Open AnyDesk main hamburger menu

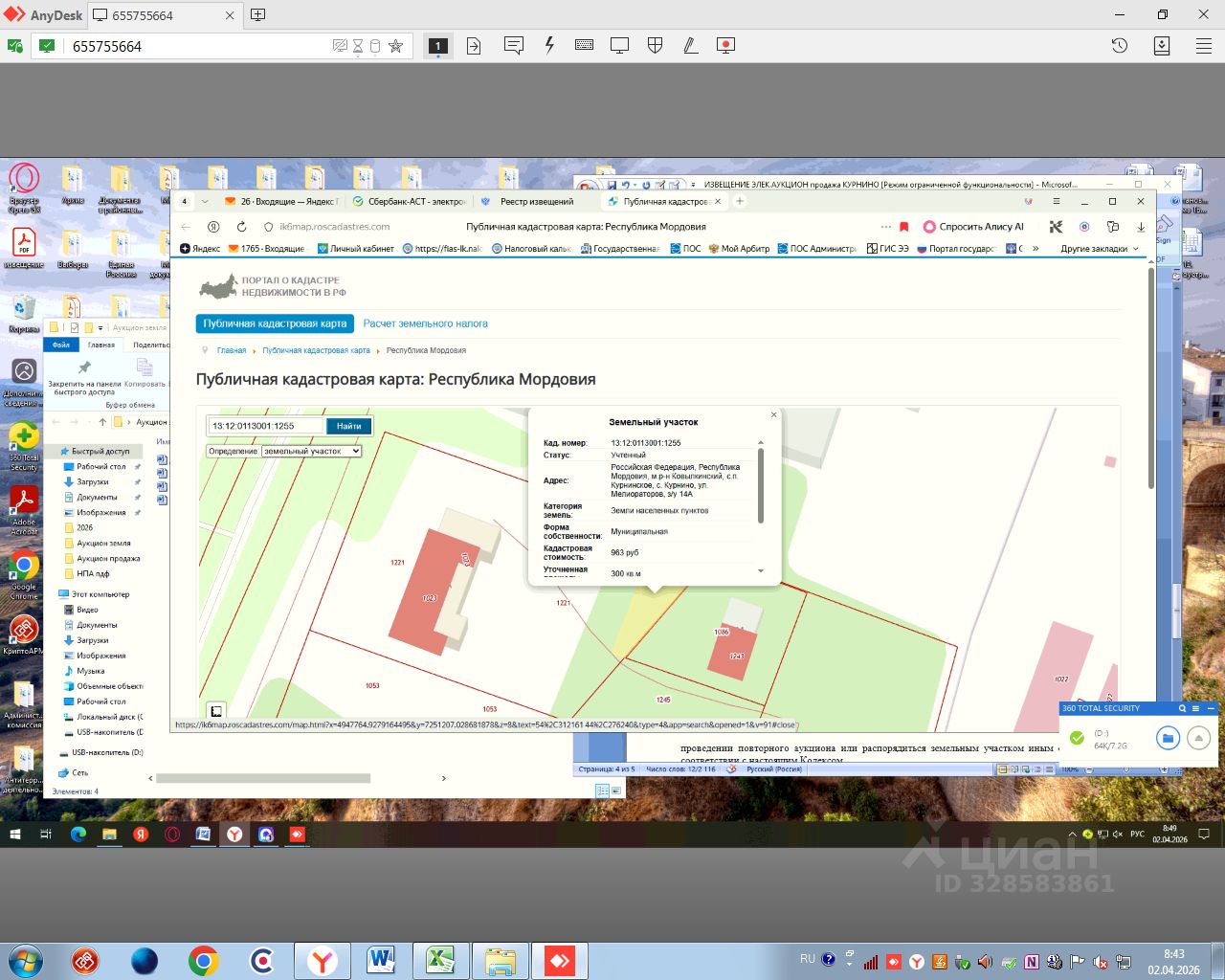coord(1204,45)
